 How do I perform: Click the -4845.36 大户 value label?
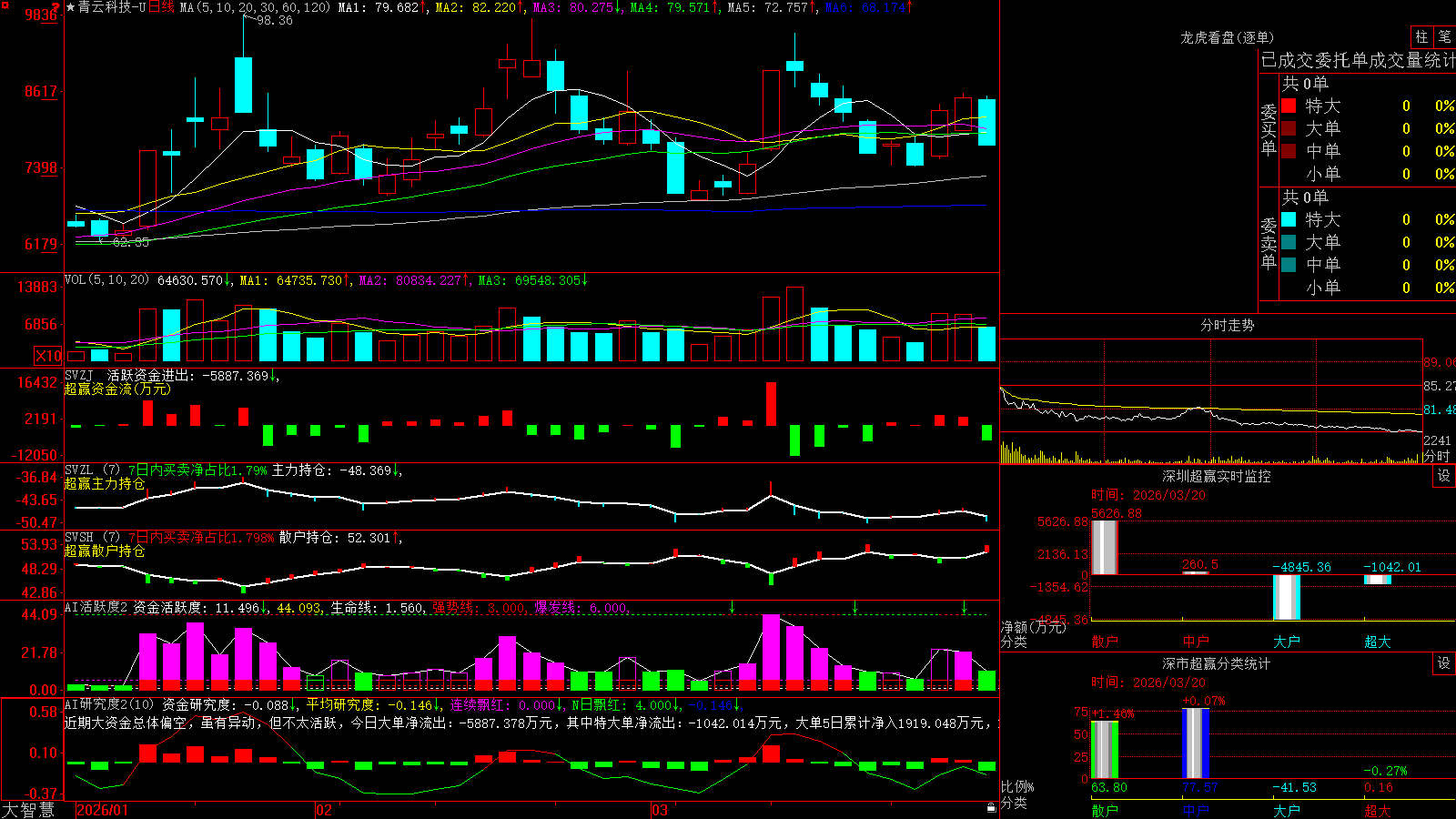tap(1301, 567)
